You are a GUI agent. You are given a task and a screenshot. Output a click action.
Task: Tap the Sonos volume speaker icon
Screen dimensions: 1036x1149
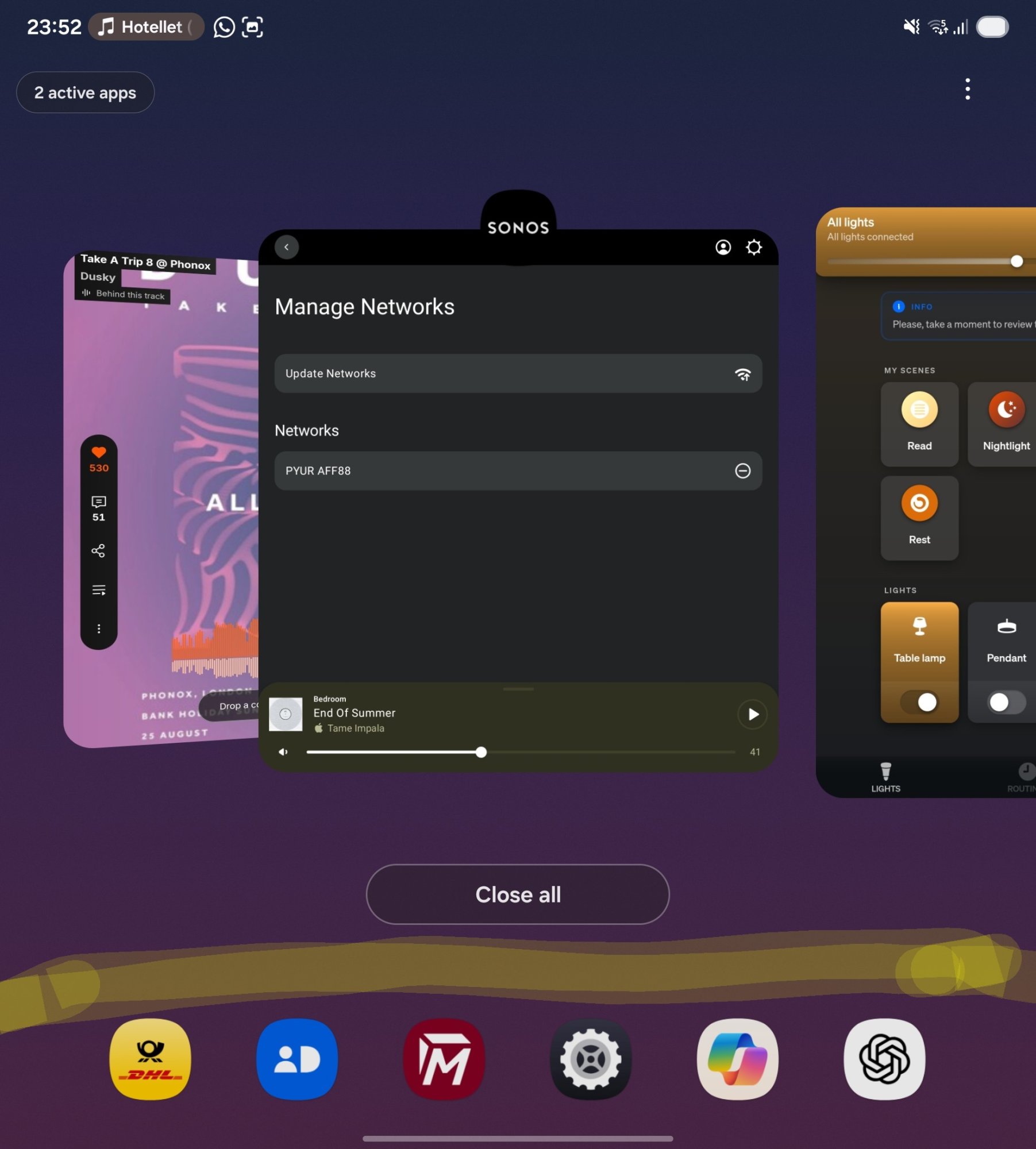[x=283, y=752]
